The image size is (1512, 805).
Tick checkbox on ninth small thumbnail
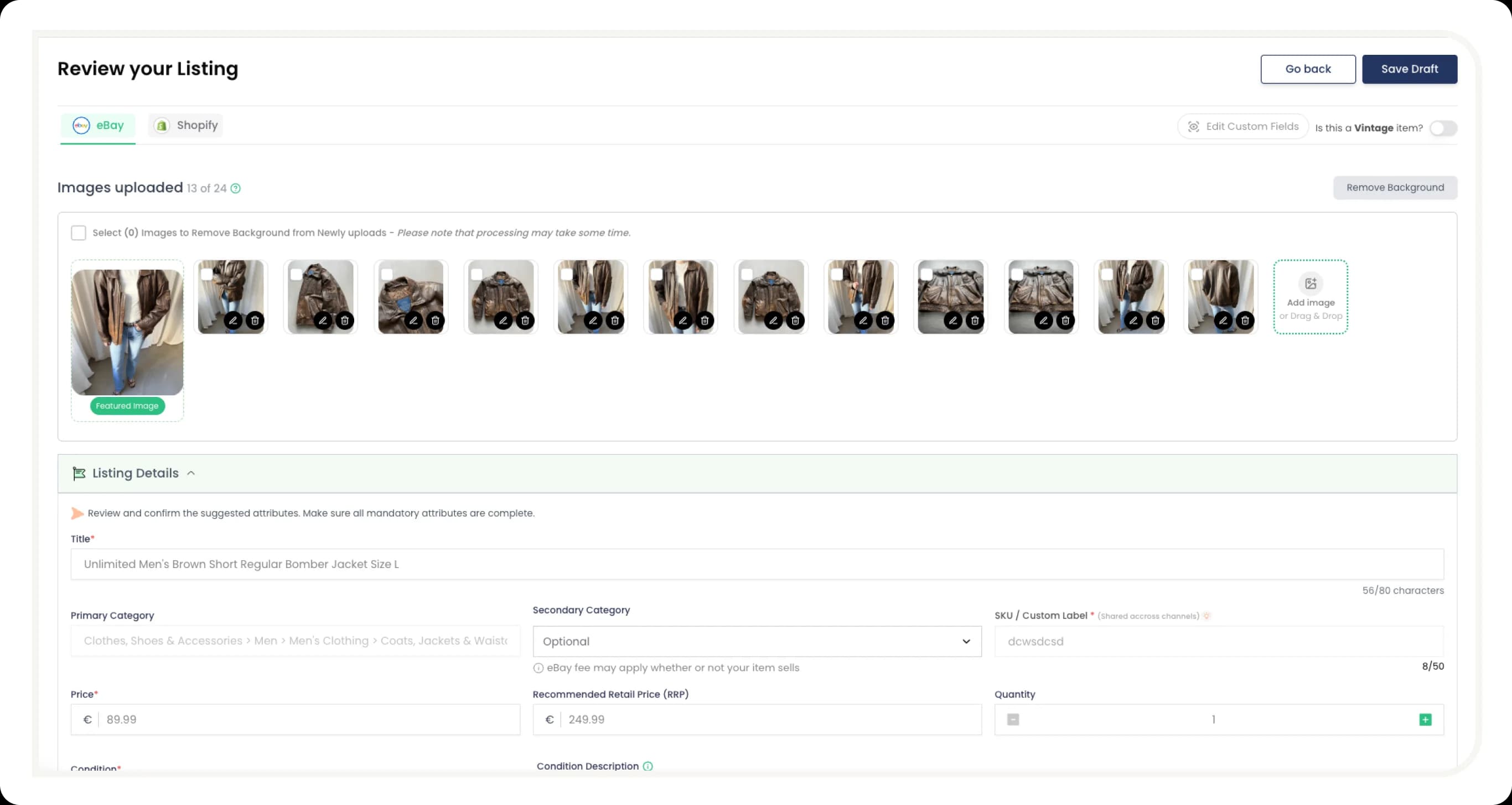coord(926,274)
